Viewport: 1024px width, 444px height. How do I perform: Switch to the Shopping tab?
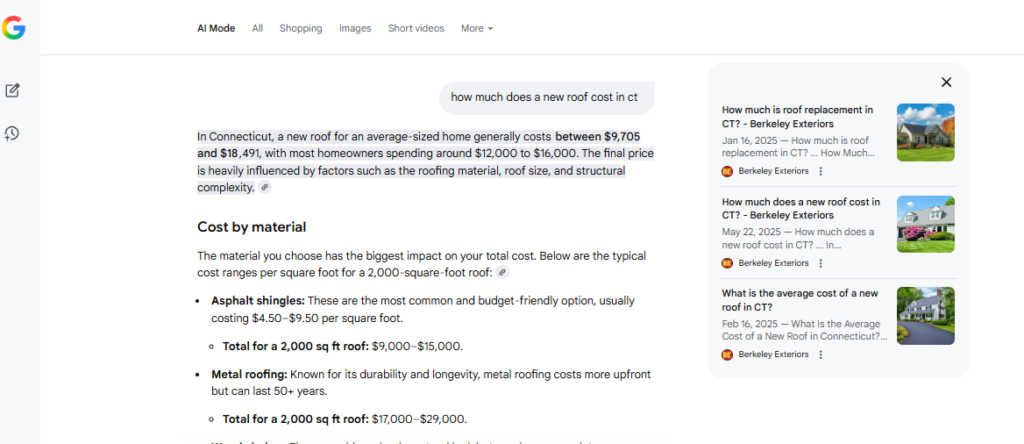pyautogui.click(x=301, y=29)
